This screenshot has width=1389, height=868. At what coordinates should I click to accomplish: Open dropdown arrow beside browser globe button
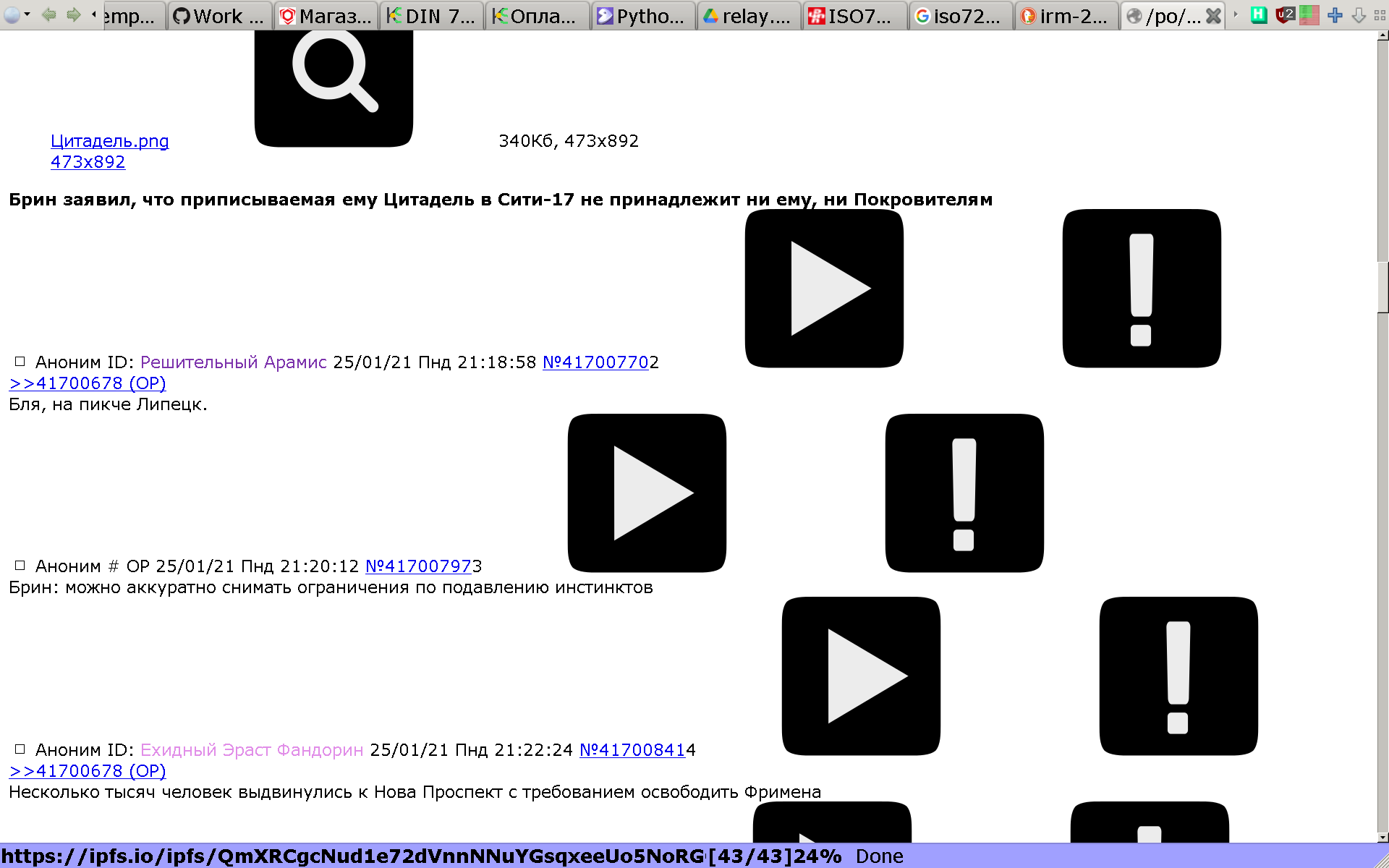[x=27, y=14]
